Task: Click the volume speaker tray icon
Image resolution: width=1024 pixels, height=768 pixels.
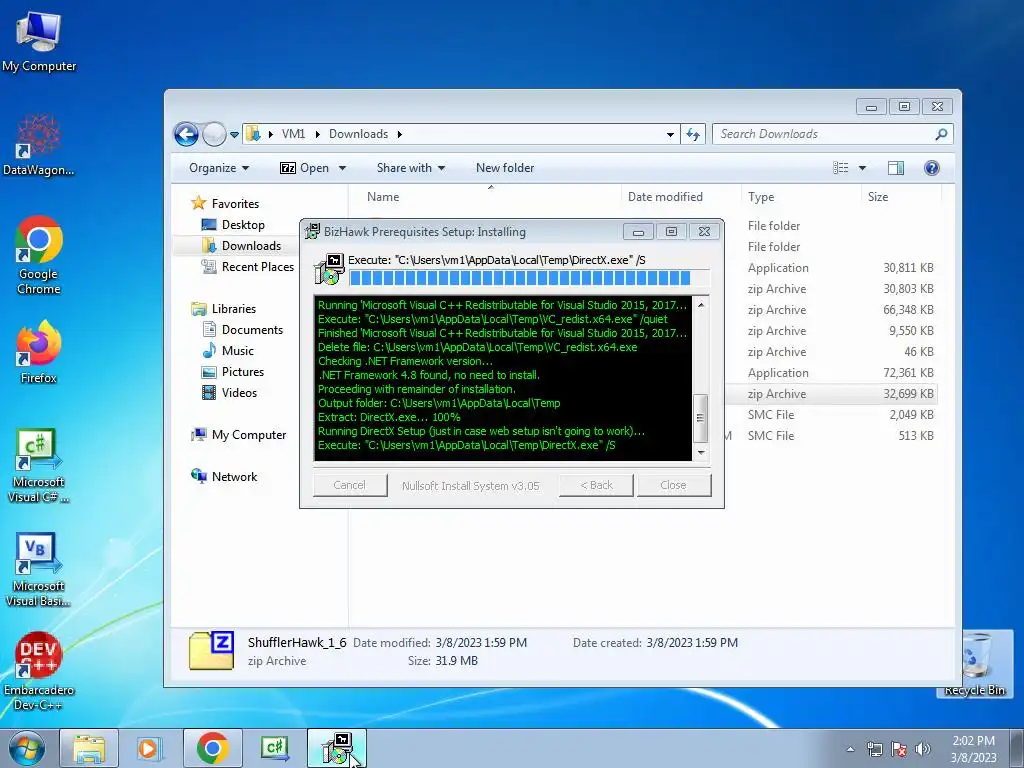Action: click(x=922, y=749)
